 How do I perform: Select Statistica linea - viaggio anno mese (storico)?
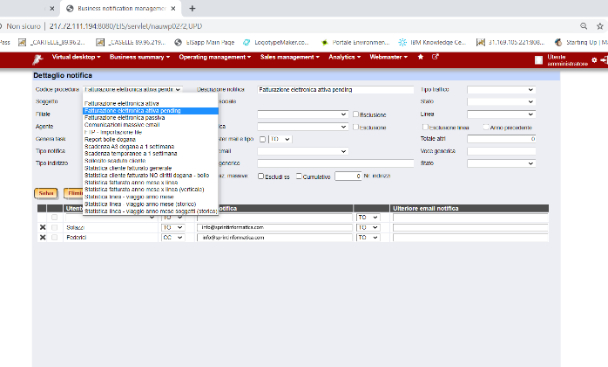click(150, 204)
